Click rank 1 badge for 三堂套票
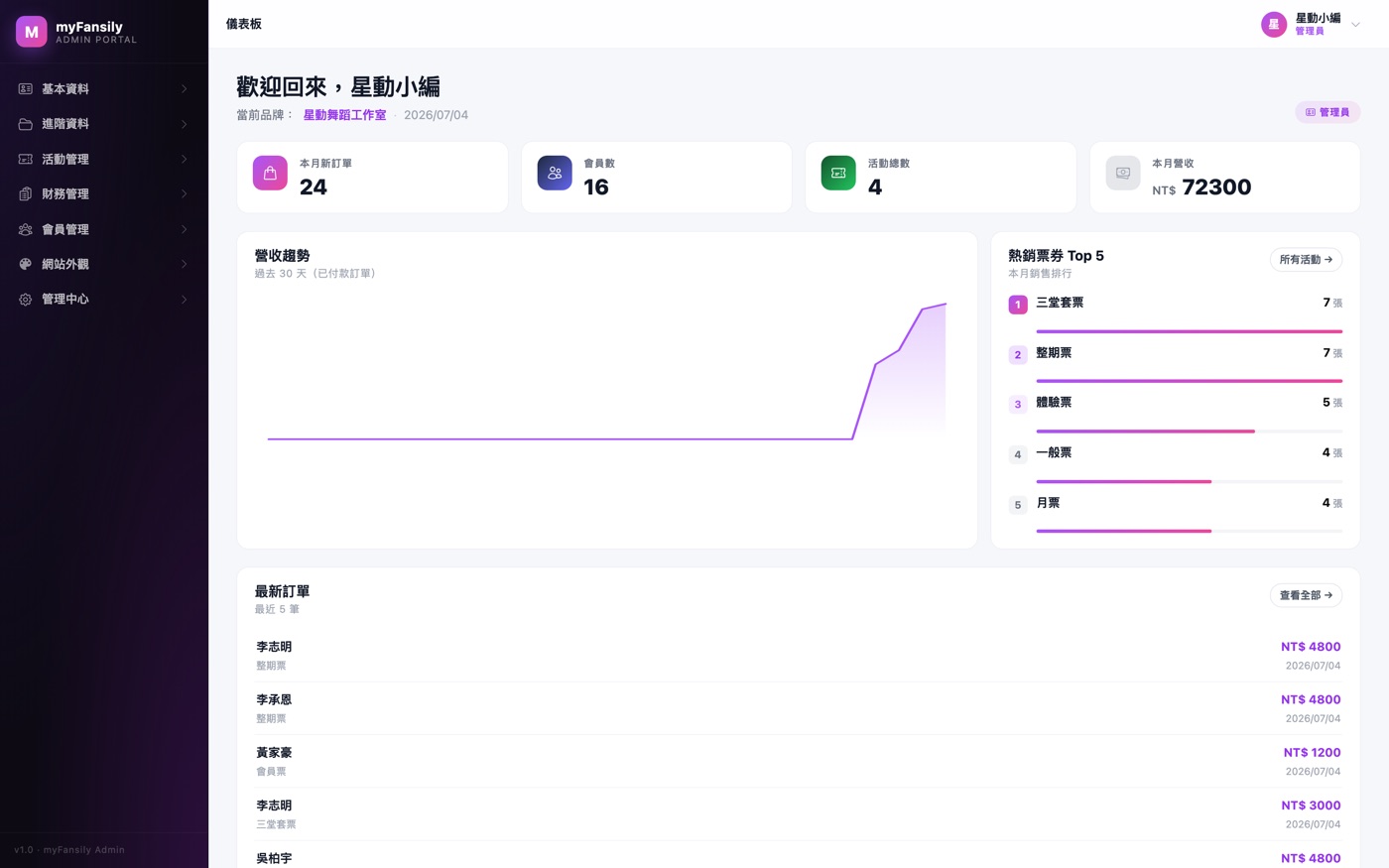Viewport: 1389px width, 868px height. [1018, 305]
